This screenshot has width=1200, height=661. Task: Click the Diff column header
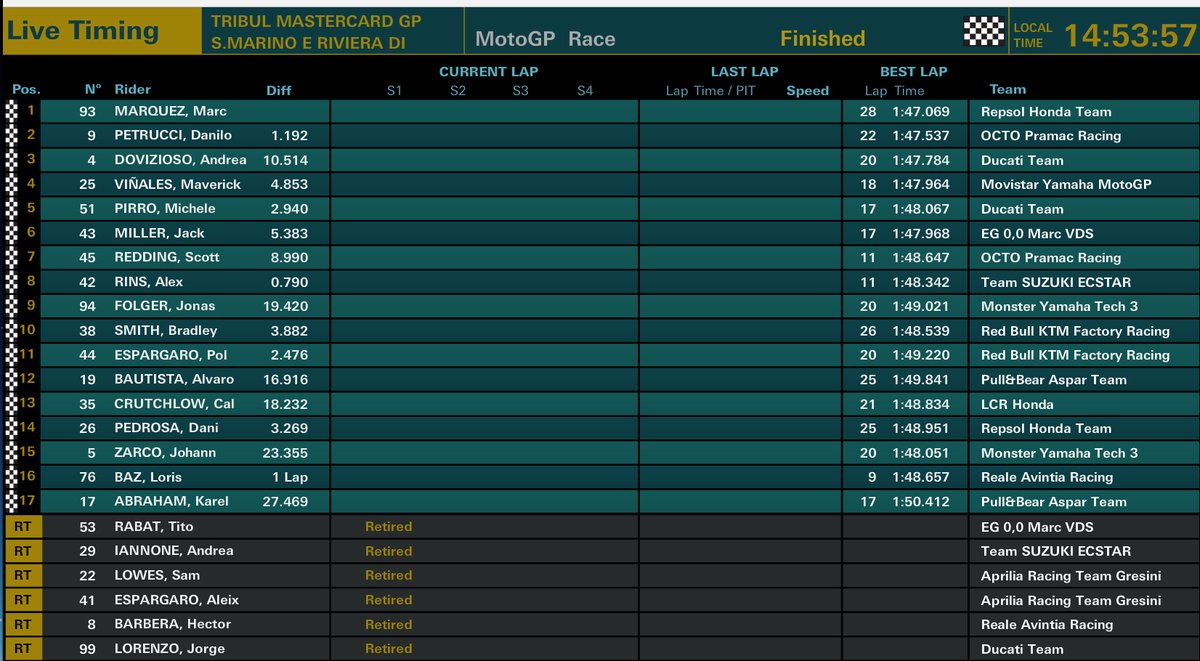278,90
